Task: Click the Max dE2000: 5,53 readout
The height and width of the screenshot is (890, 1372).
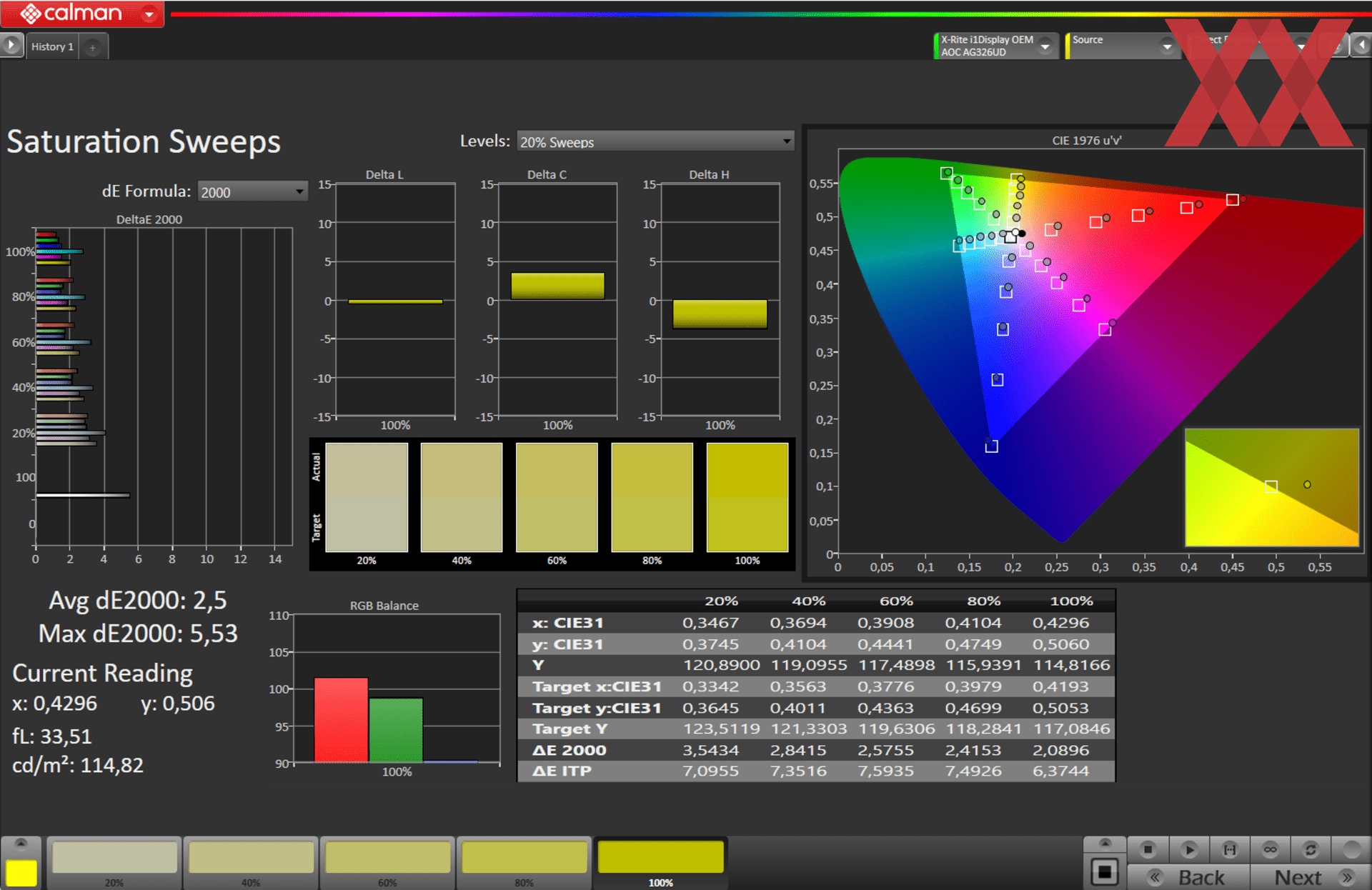Action: 138,633
